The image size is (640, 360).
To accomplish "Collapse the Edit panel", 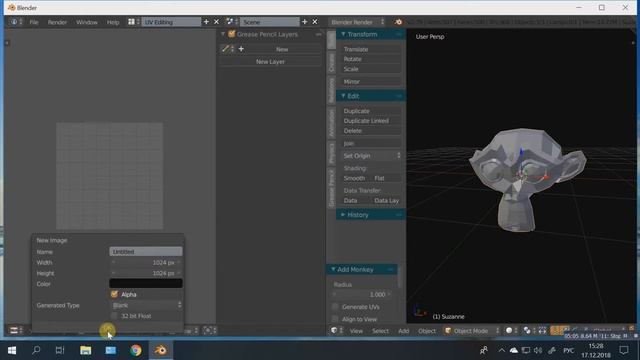I will [x=343, y=96].
